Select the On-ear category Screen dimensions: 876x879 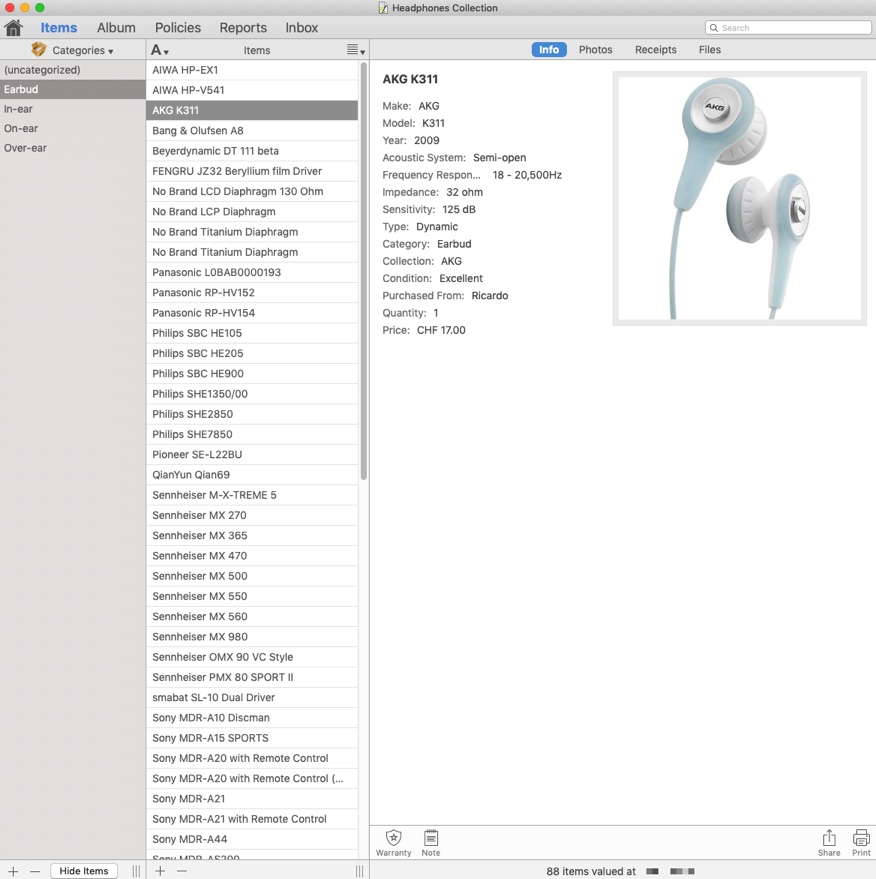pyautogui.click(x=73, y=128)
